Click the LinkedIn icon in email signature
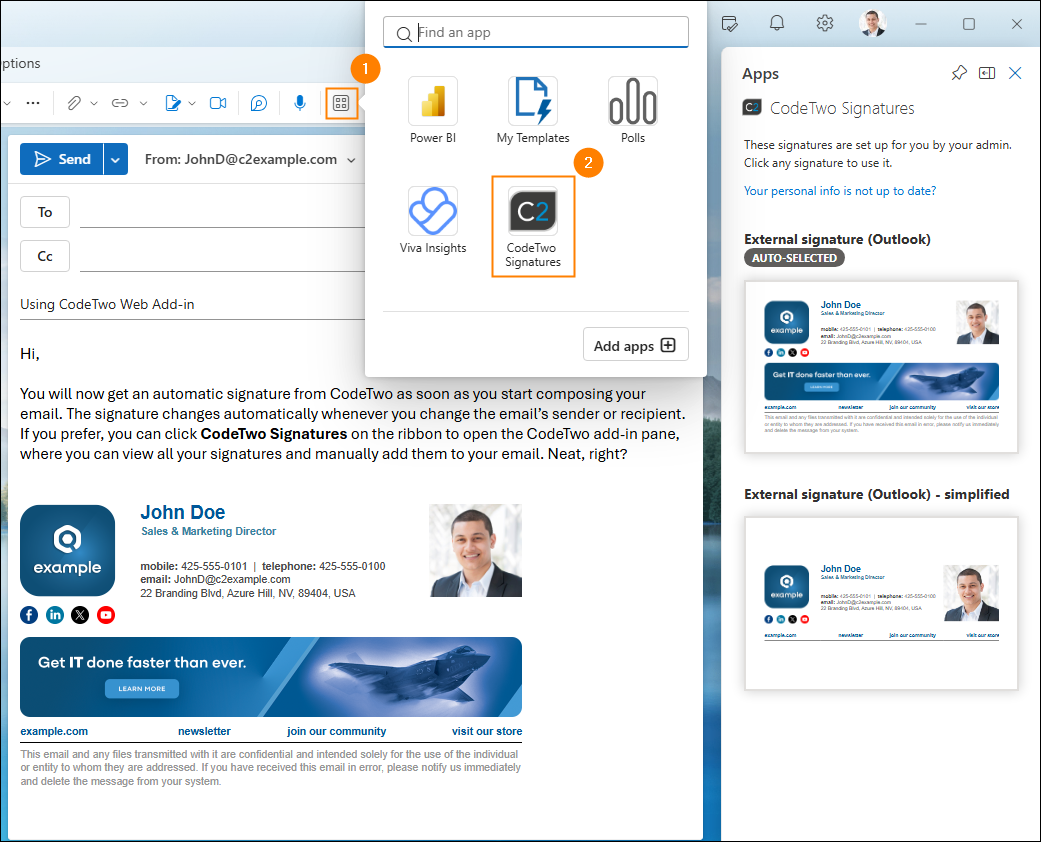The image size is (1041, 842). coord(54,615)
